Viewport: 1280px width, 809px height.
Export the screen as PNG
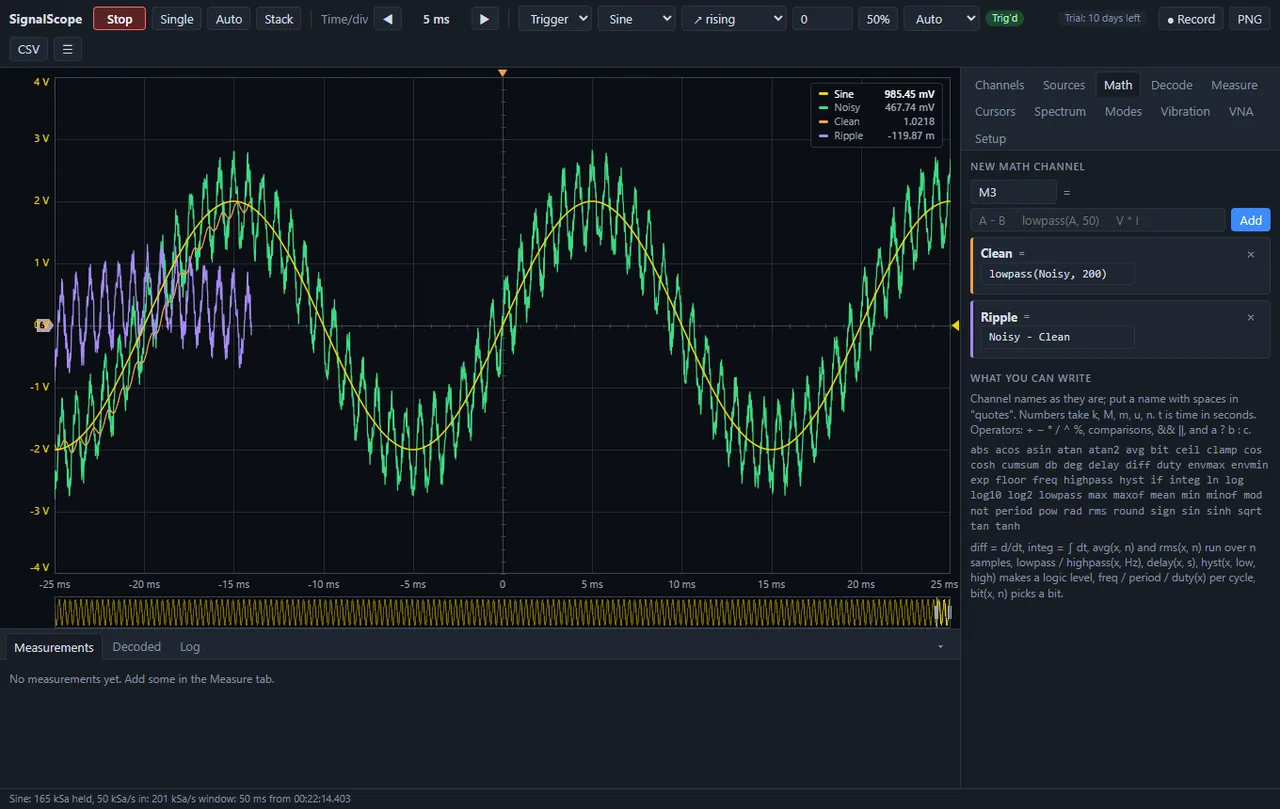[x=1249, y=19]
